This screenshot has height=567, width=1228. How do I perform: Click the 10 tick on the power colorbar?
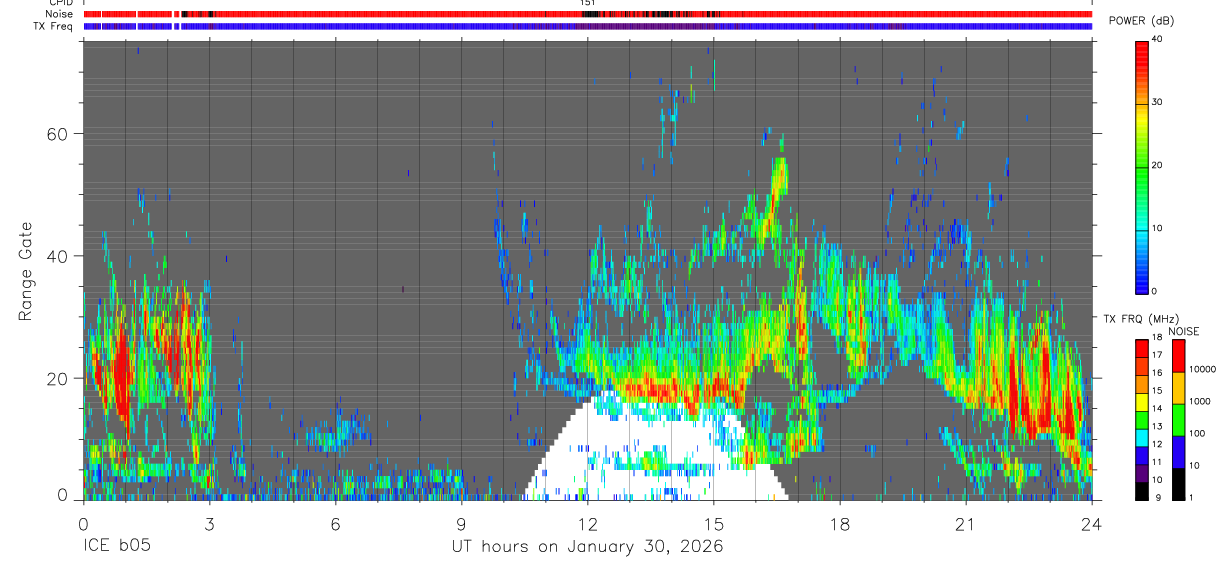(1156, 228)
